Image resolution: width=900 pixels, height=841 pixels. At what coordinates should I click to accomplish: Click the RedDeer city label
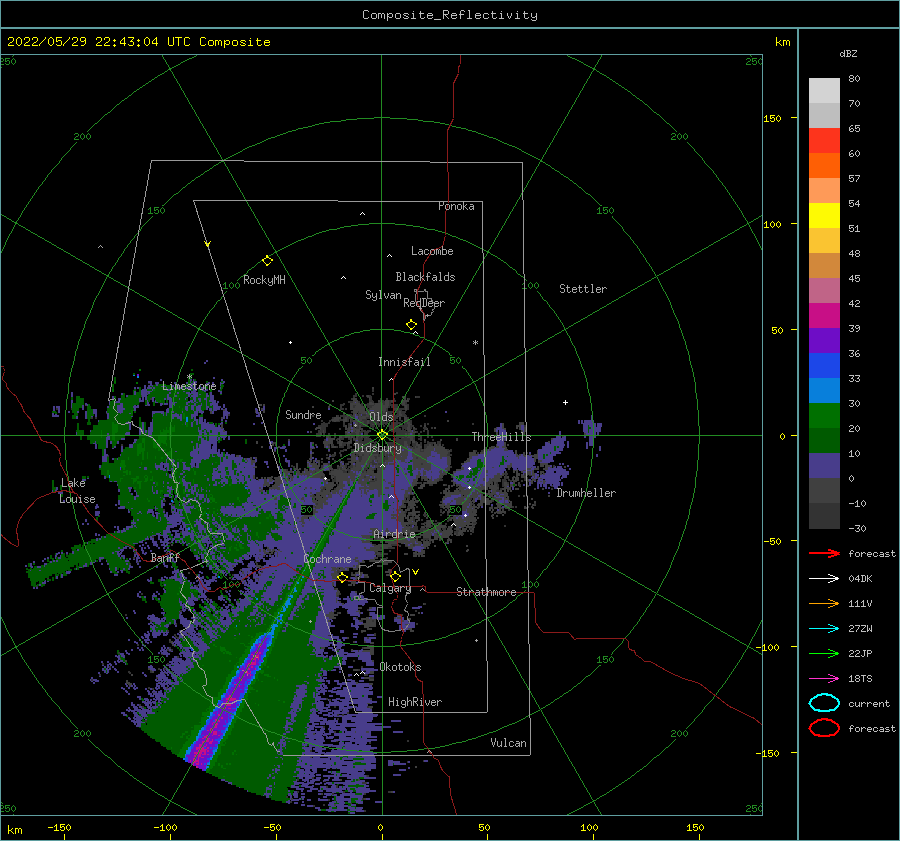(424, 303)
